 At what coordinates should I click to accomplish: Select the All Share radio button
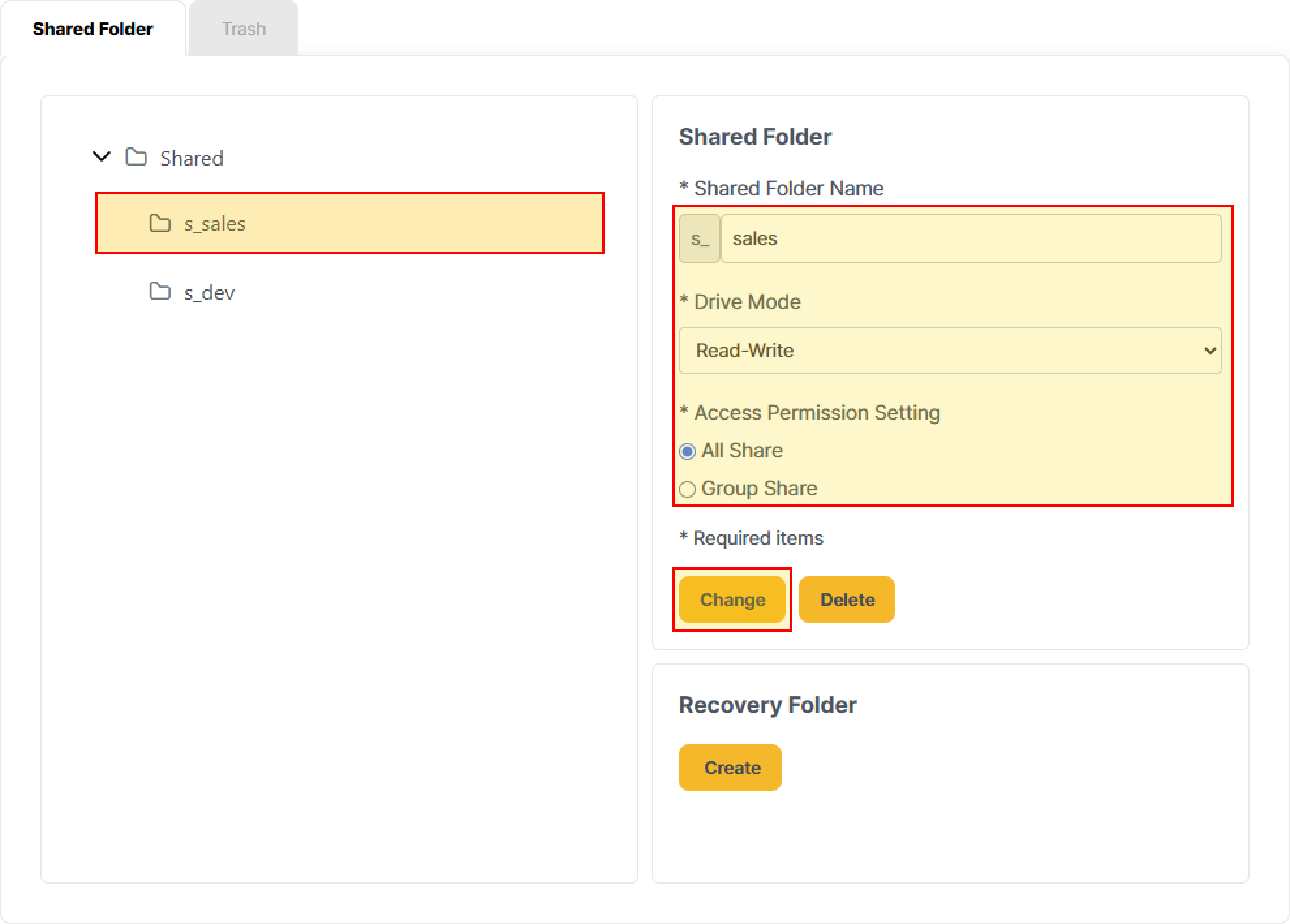[x=687, y=451]
